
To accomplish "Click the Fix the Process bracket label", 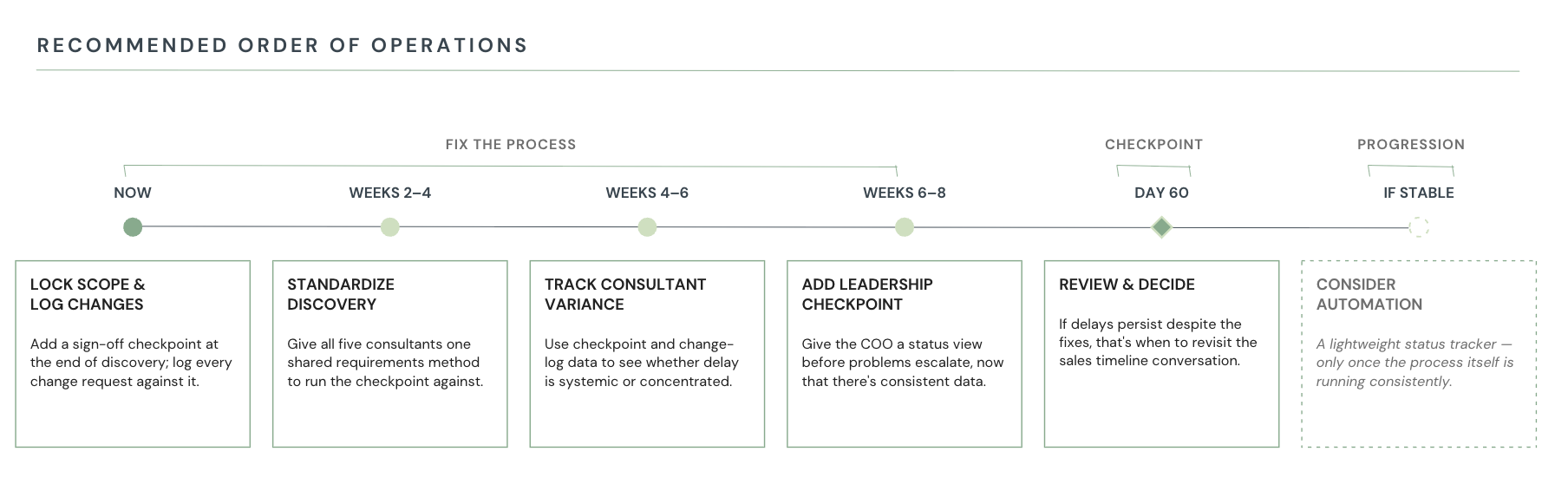I will [x=511, y=144].
